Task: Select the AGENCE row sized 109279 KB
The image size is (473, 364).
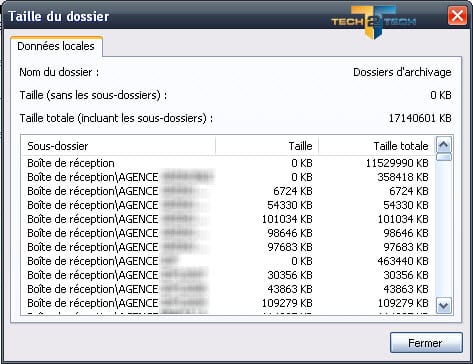Action: click(228, 303)
